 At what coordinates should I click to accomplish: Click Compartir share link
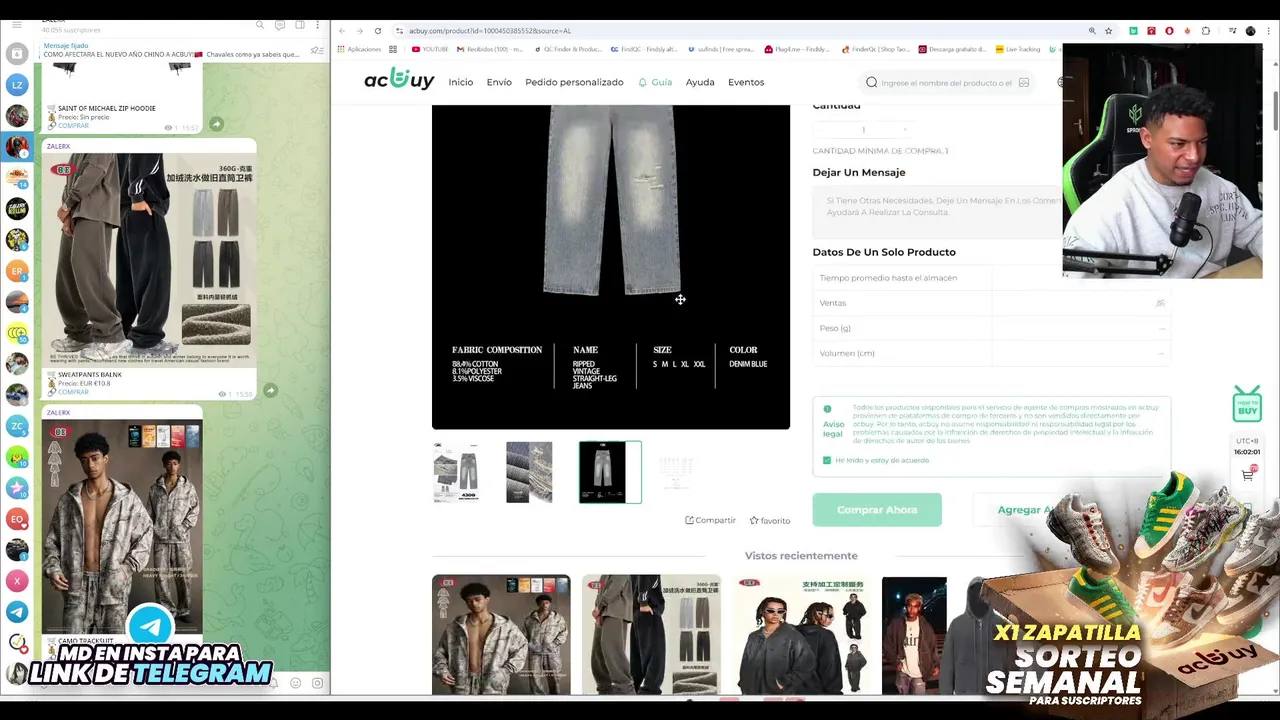(710, 520)
